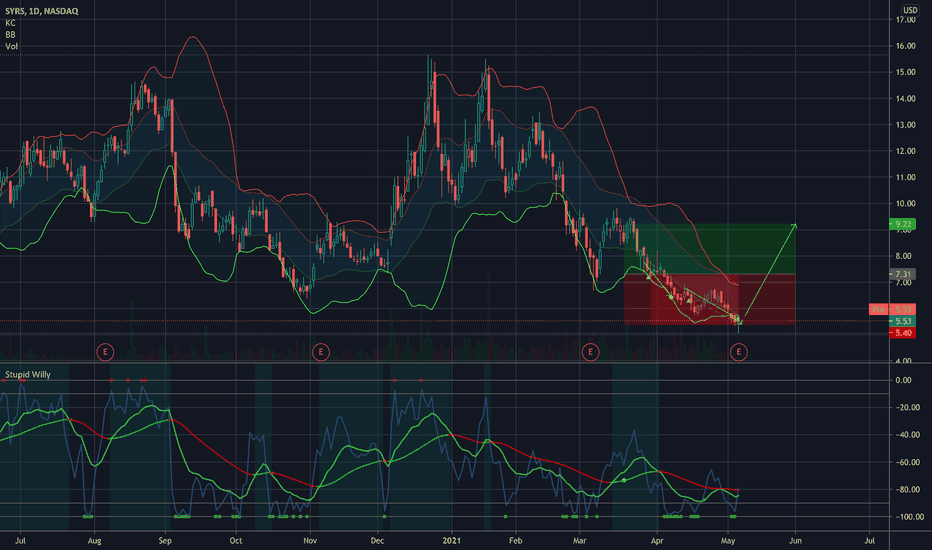Select the BB indicator legend
Screen dimensions: 932x550
pos(10,34)
